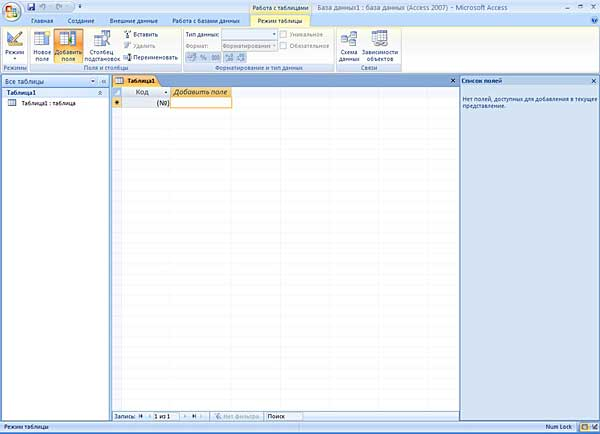This screenshot has width=600, height=434.
Task: Redo action in quick access toolbar
Action: click(x=59, y=7)
